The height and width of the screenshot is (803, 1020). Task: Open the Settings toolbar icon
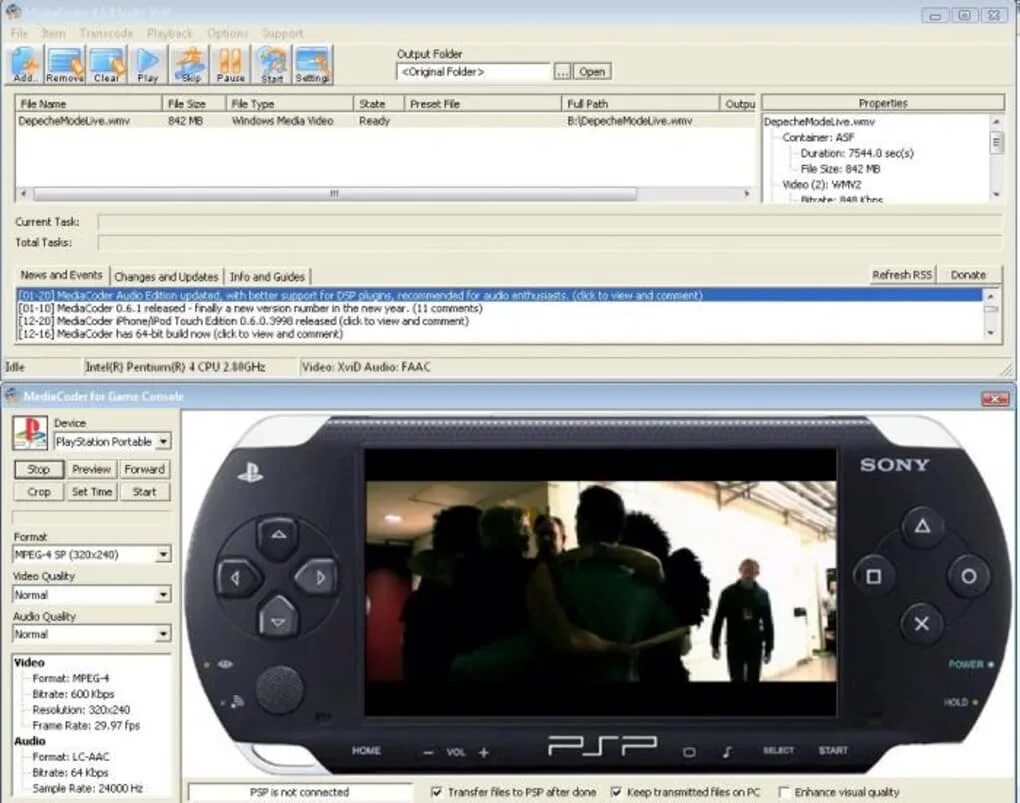pos(312,65)
